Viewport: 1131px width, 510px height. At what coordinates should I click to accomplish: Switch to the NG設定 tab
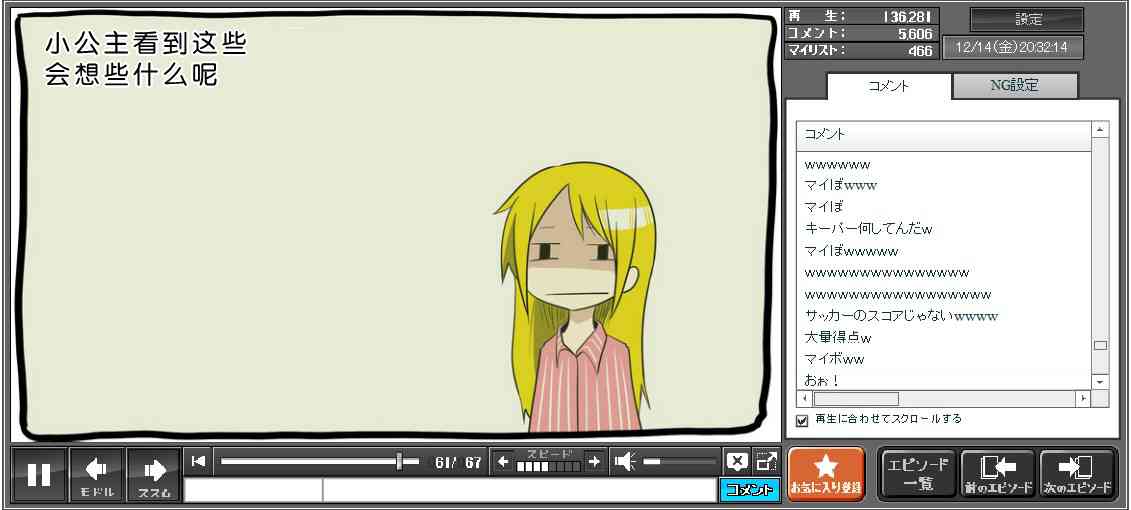point(1014,86)
